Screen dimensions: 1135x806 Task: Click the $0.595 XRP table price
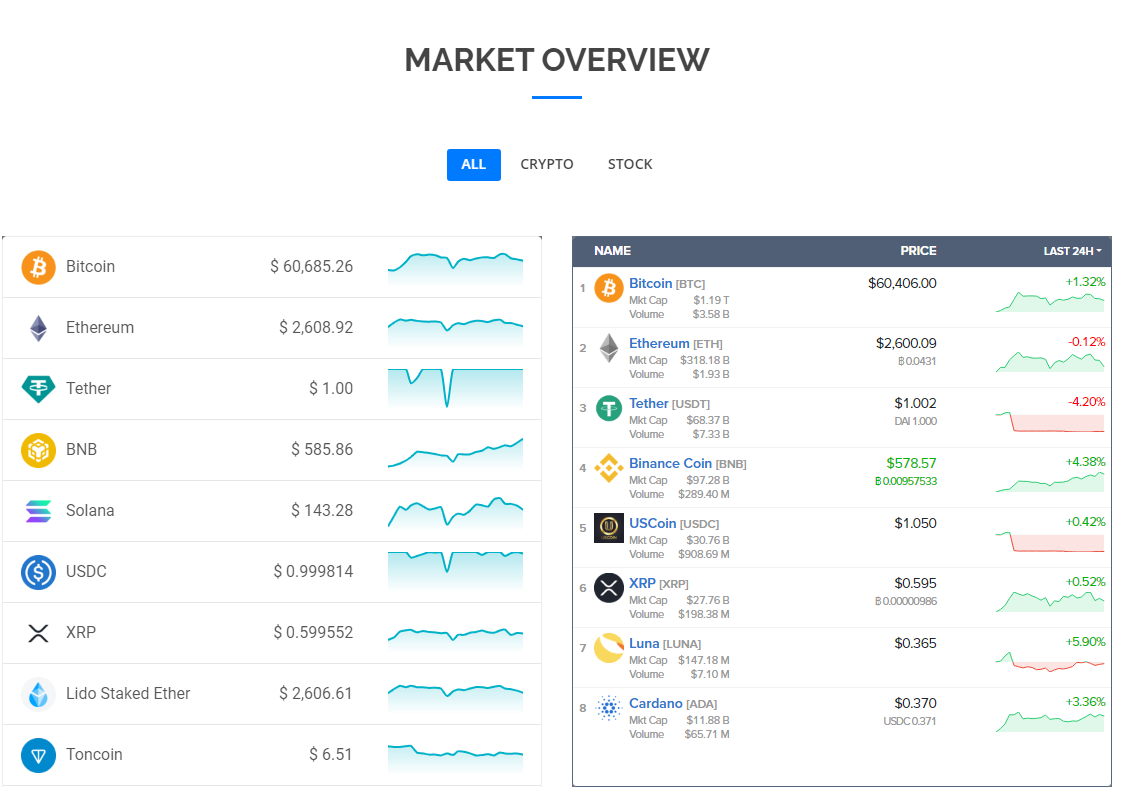[915, 584]
